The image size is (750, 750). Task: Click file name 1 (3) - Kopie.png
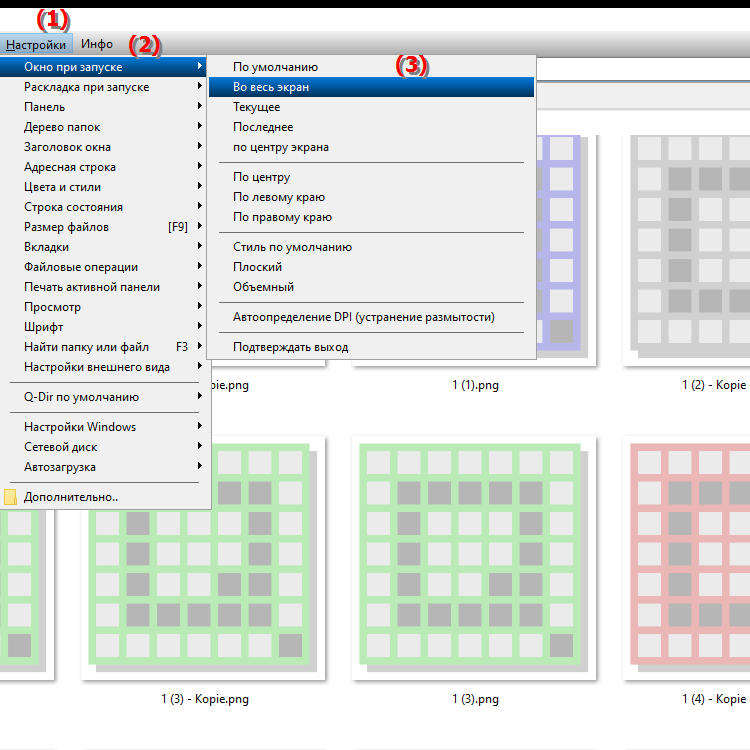coord(205,699)
